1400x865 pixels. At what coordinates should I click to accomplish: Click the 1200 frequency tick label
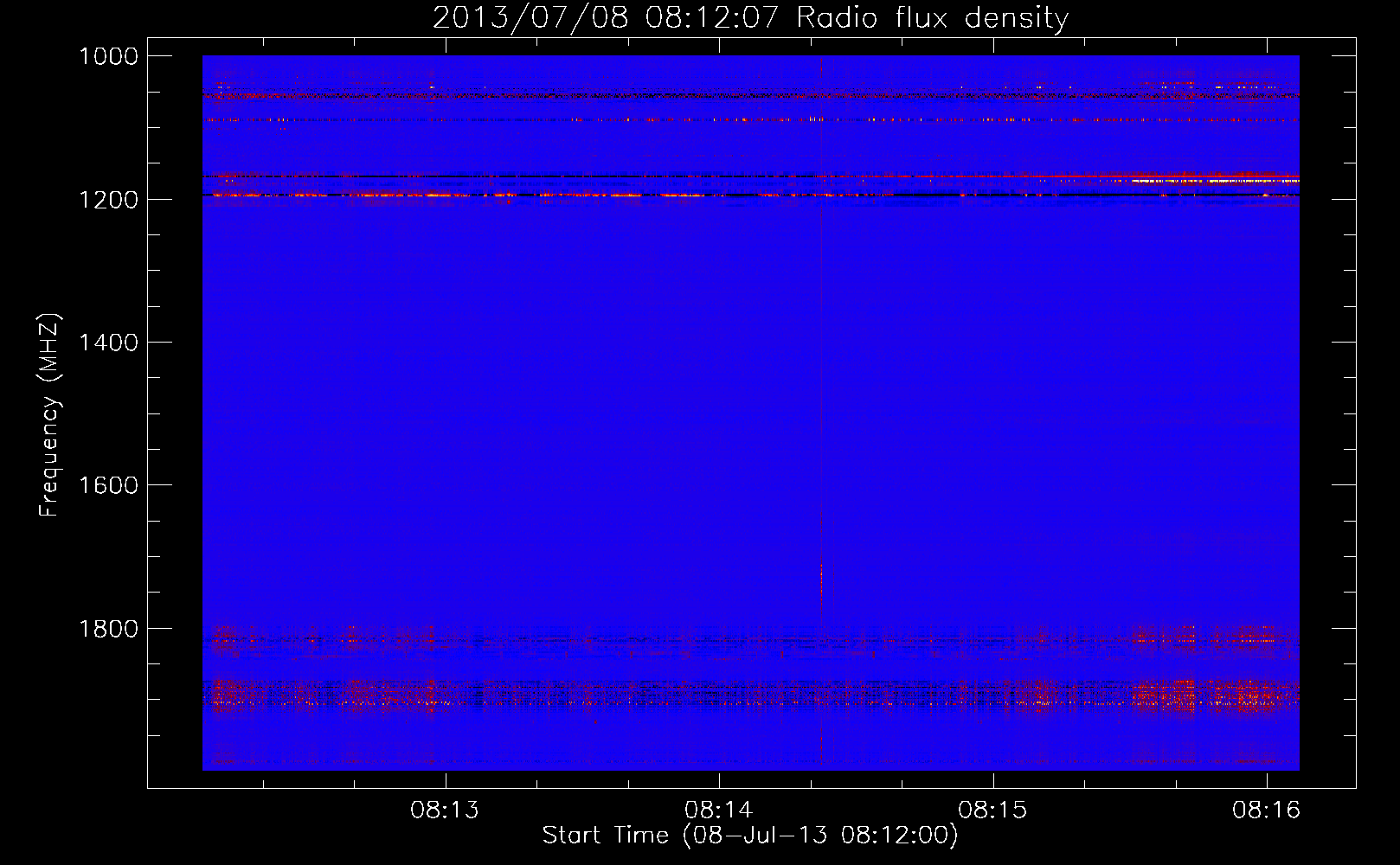coord(108,200)
